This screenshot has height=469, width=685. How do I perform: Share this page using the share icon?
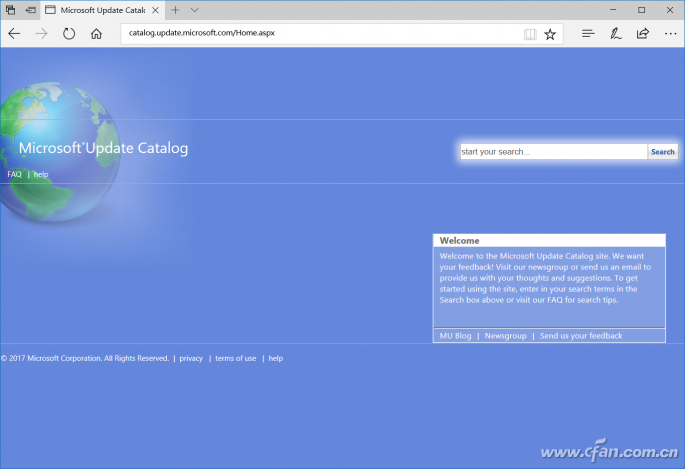(642, 33)
